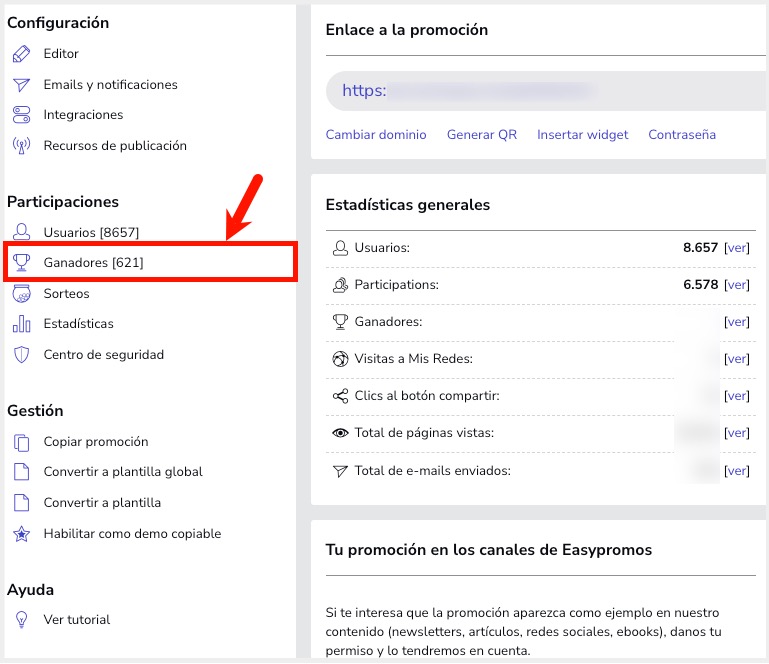The image size is (769, 664).
Task: Click the lightbulb icon for Ver tutorial
Action: point(21,620)
